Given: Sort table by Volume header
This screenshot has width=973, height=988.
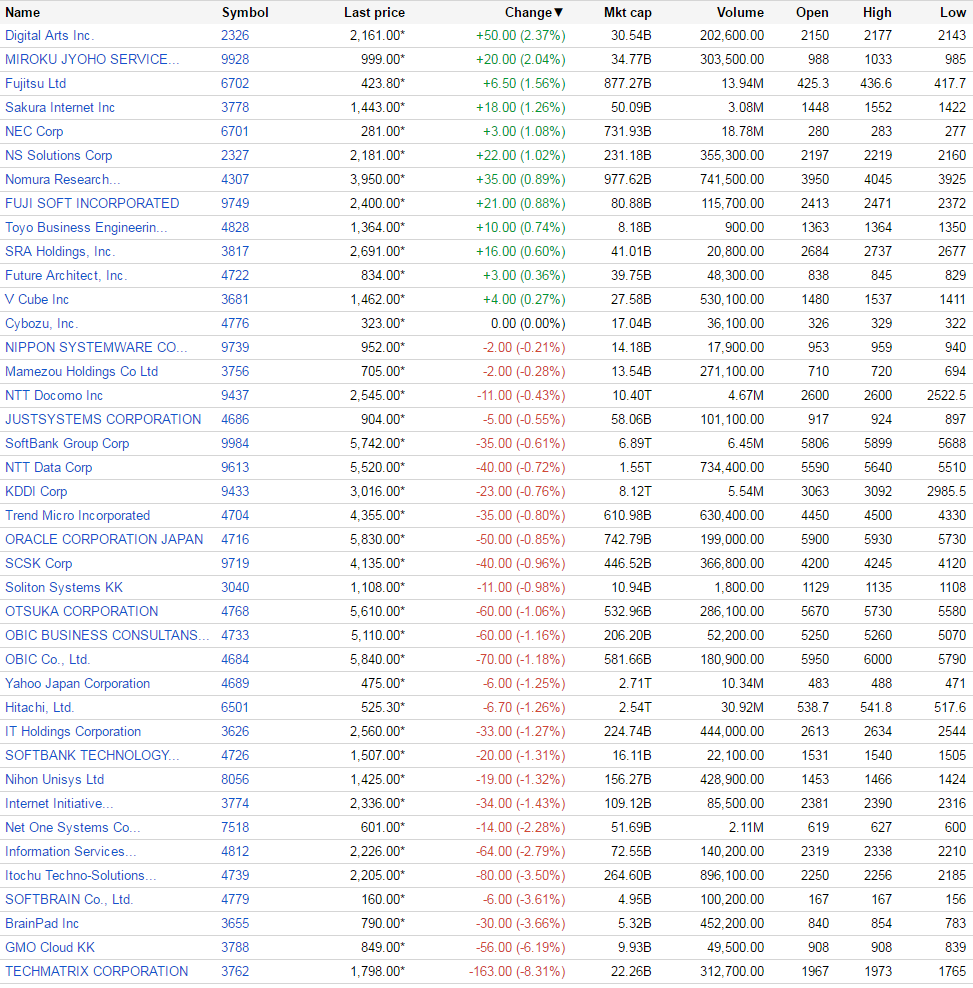Looking at the screenshot, I should (x=740, y=13).
